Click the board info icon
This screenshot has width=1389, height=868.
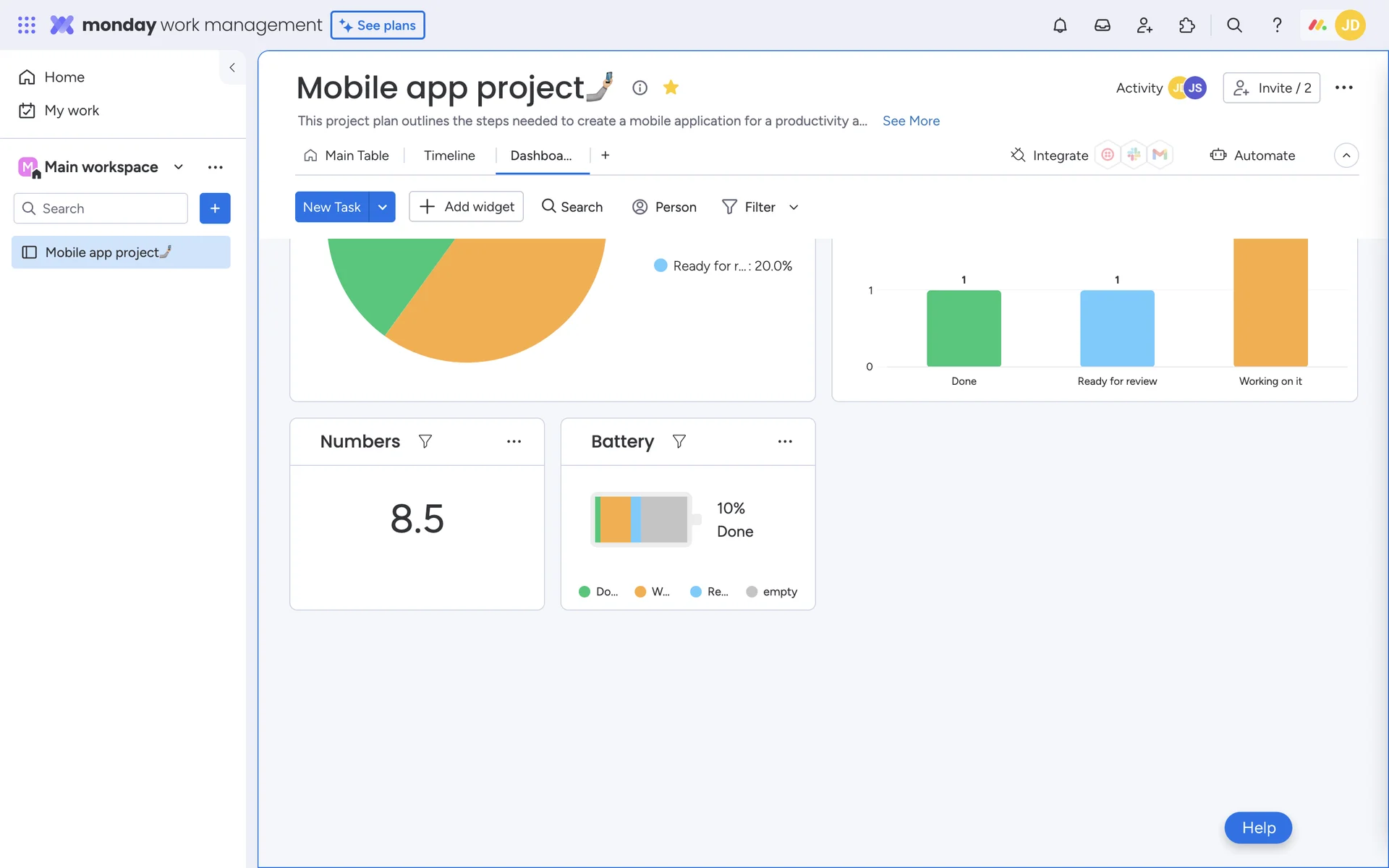pos(640,88)
